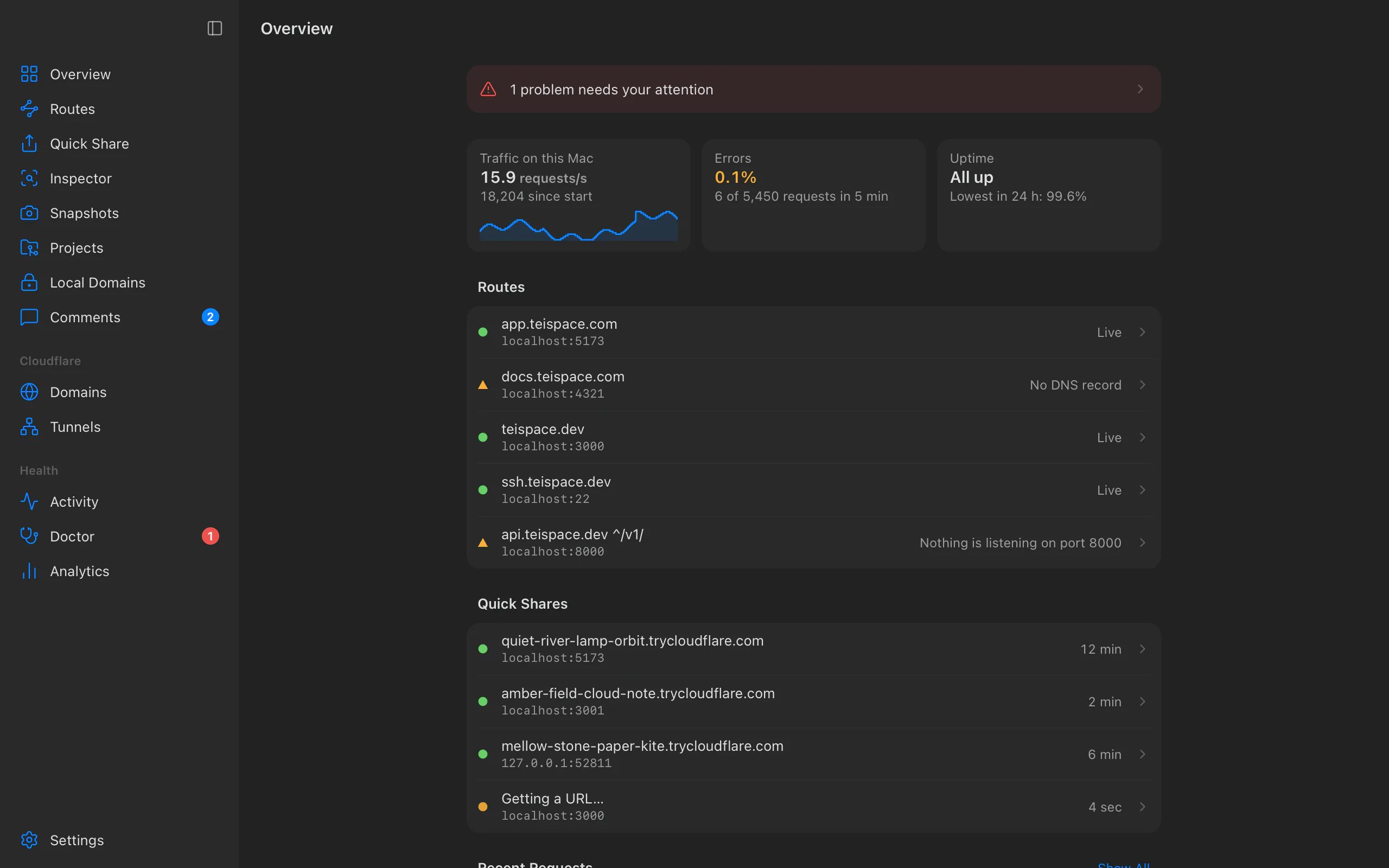Click the Domains globe icon

(29, 392)
